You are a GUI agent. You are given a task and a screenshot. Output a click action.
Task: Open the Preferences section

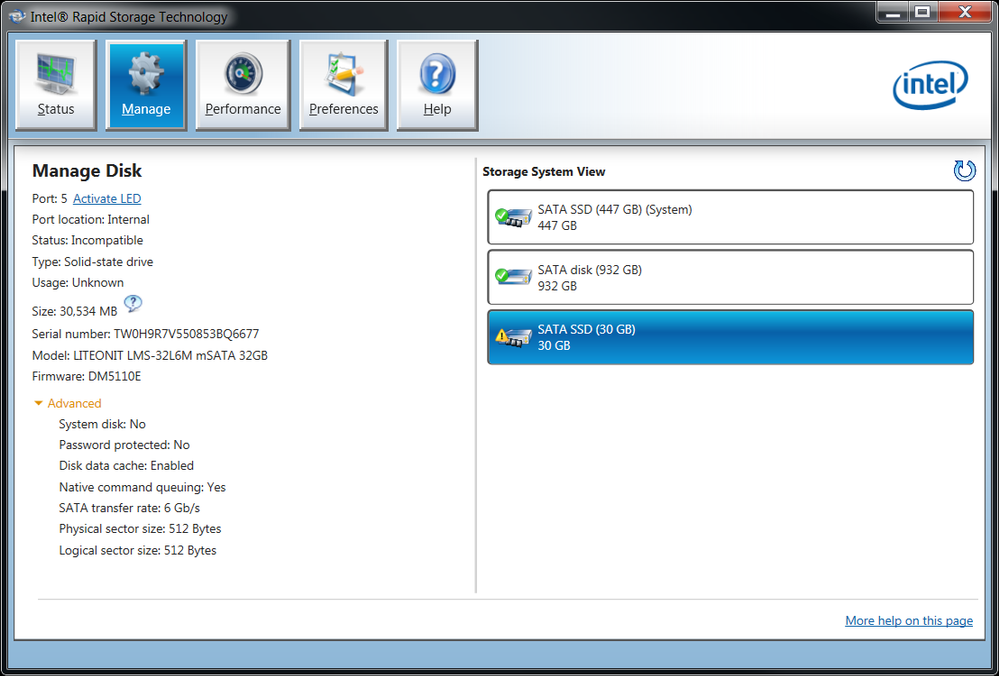pyautogui.click(x=343, y=85)
